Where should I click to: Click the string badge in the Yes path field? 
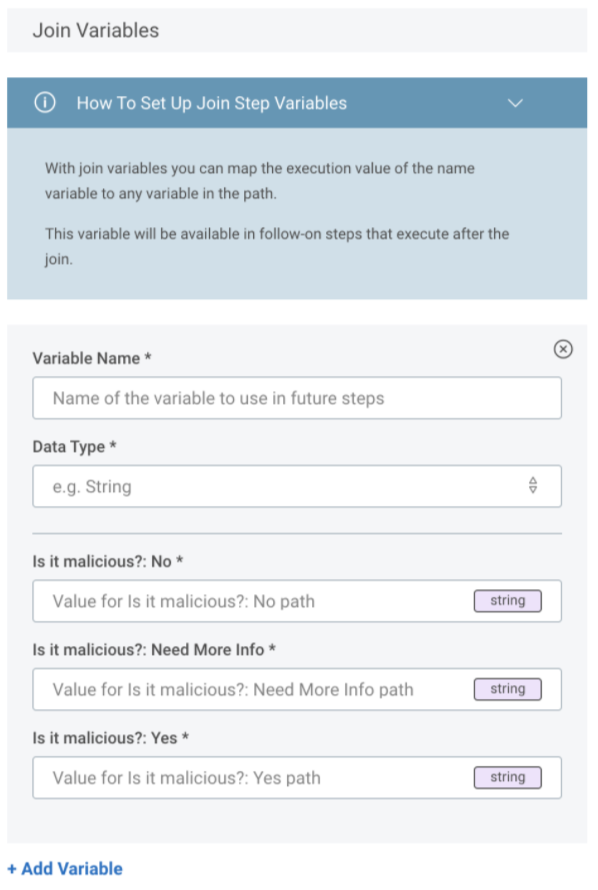508,778
